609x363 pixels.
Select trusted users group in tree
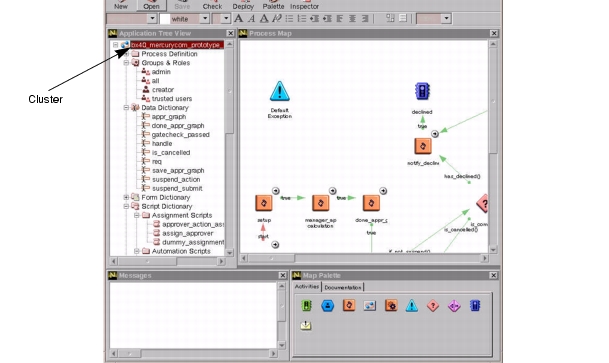point(172,99)
